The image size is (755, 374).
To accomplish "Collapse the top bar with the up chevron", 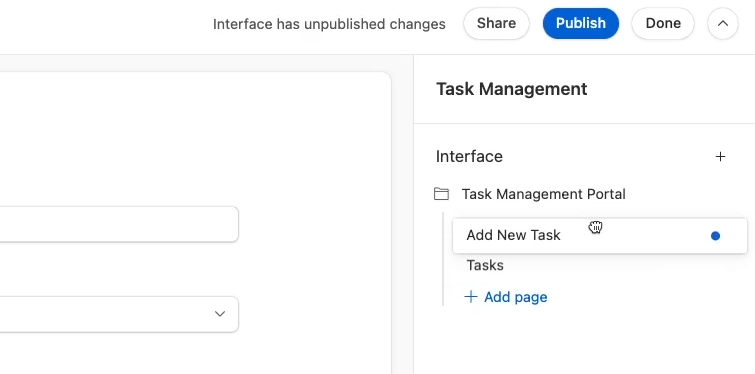I will (x=722, y=23).
